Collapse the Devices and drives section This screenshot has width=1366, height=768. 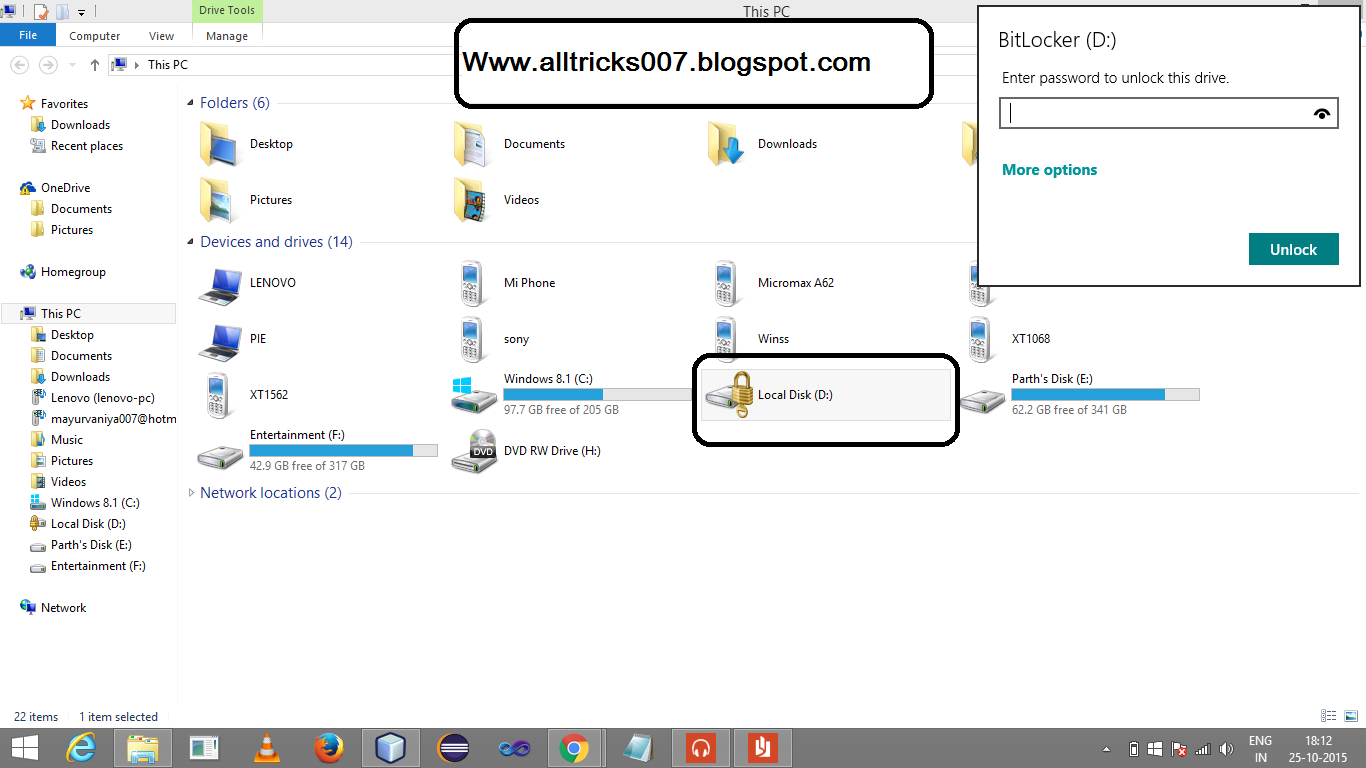tap(190, 241)
